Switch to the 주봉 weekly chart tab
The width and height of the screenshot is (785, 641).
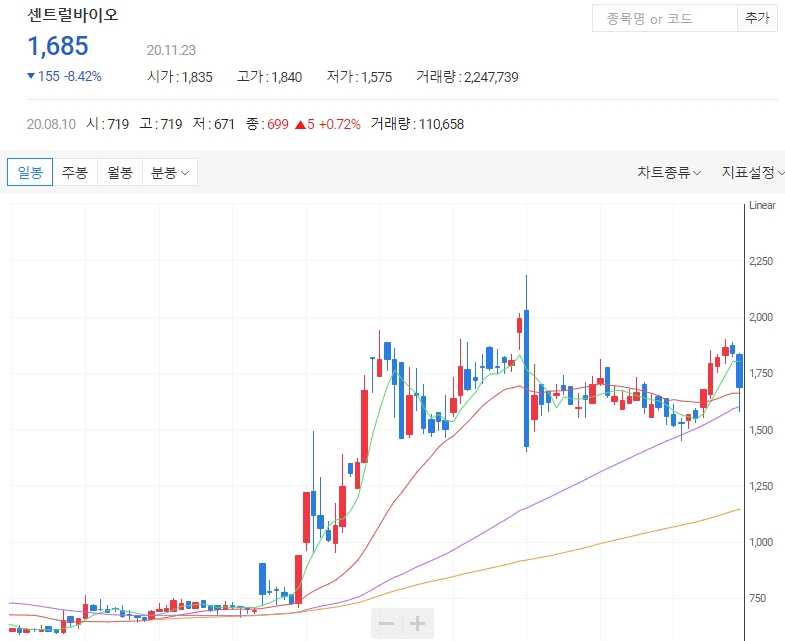tap(75, 172)
